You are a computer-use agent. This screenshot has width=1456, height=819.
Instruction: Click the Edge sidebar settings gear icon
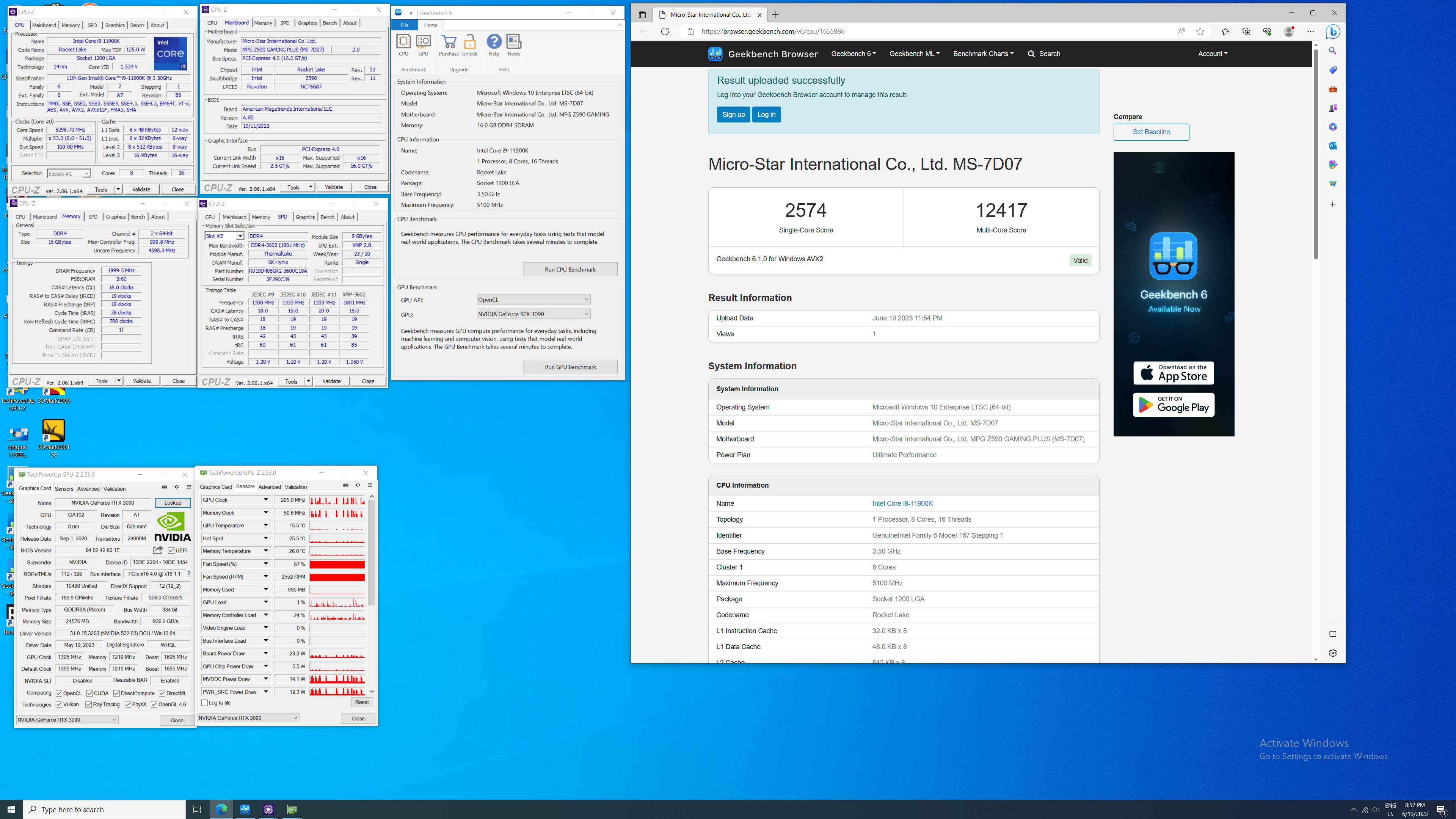tap(1333, 653)
